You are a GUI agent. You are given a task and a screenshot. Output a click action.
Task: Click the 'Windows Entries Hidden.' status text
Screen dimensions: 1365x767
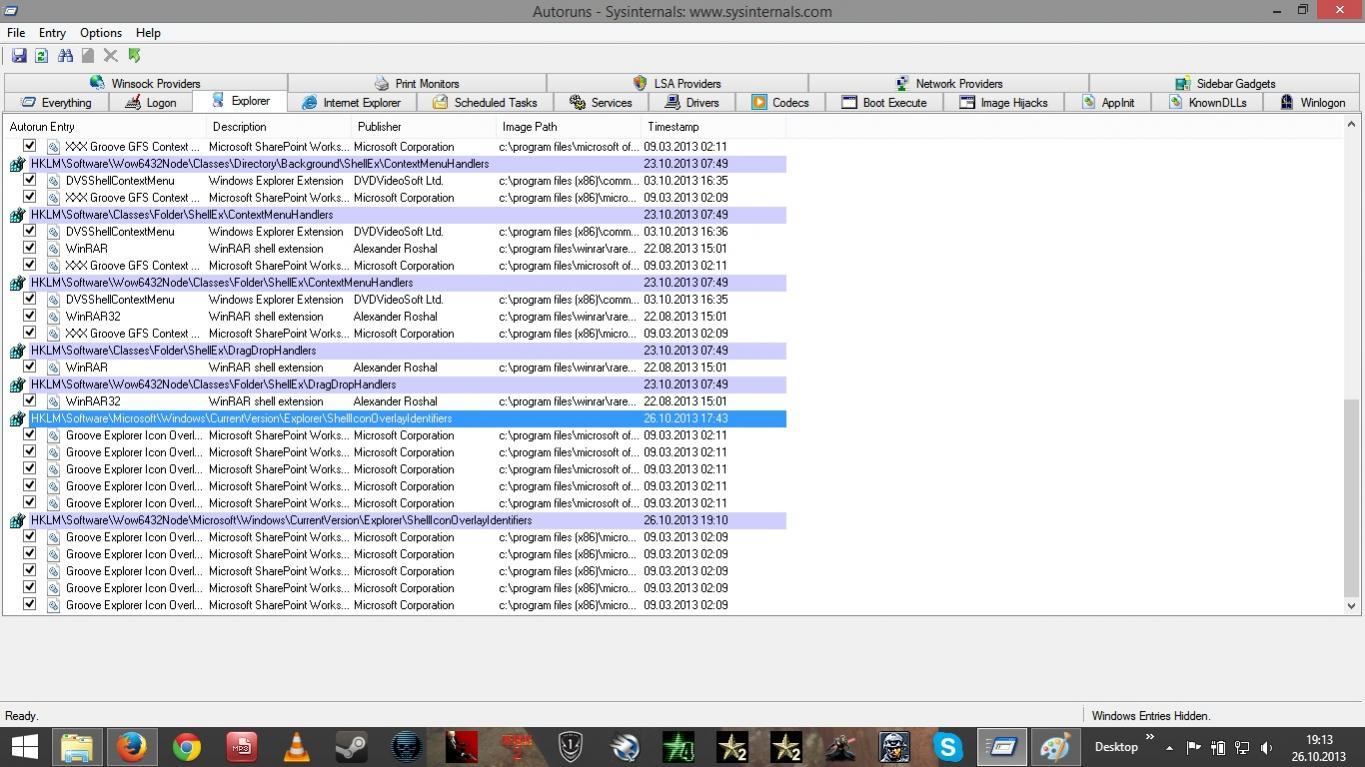coord(1151,716)
